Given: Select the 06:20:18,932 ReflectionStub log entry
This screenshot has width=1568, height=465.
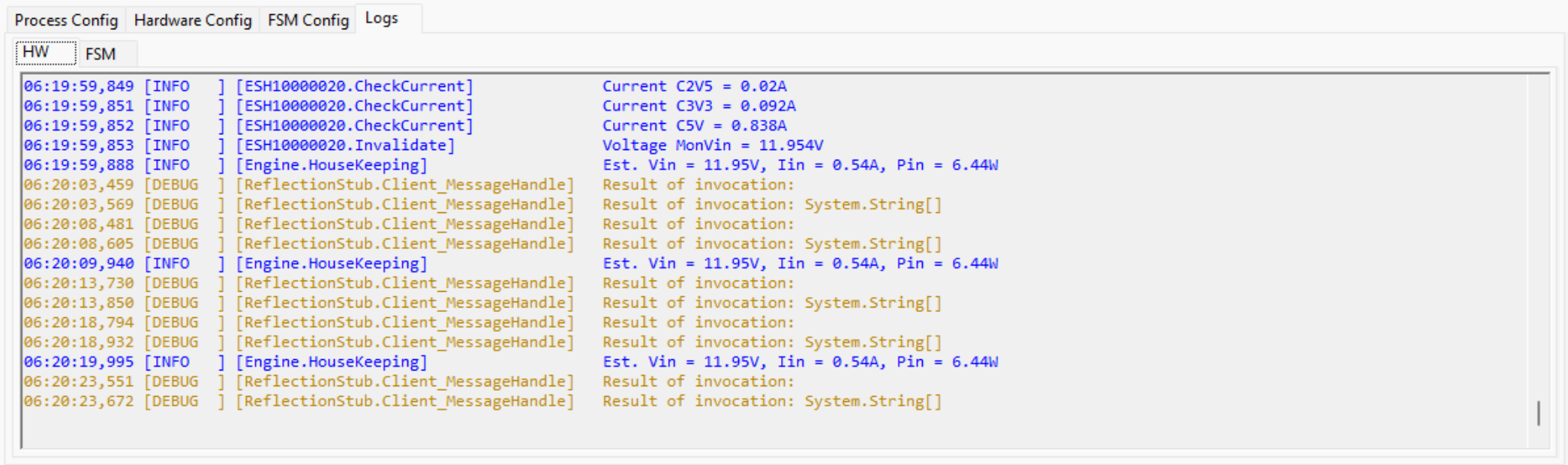Looking at the screenshot, I should (405, 342).
